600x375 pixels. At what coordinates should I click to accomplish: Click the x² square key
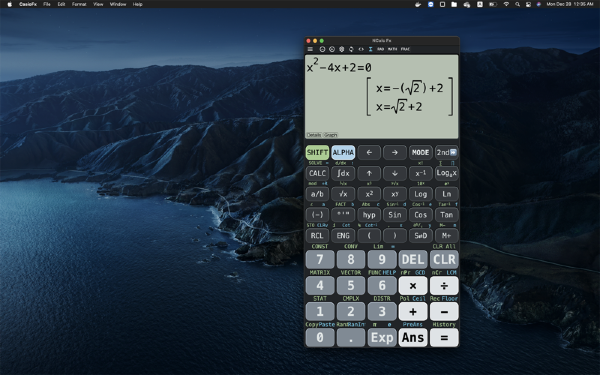(369, 194)
